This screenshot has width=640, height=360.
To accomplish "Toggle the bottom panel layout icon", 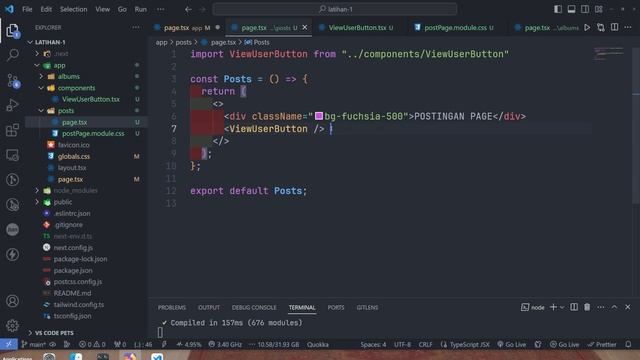I will [571, 9].
